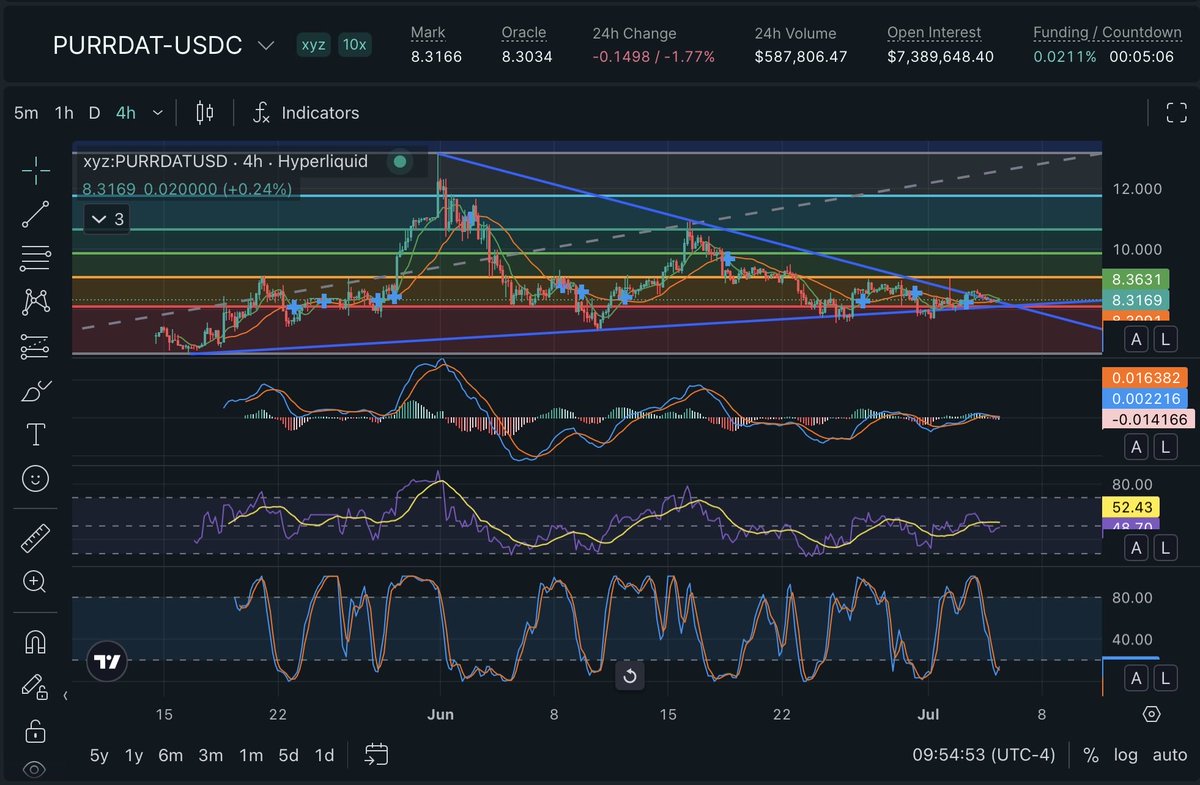Toggle lock all drawing tools
Screen dimensions: 1200x785
(x=36, y=730)
